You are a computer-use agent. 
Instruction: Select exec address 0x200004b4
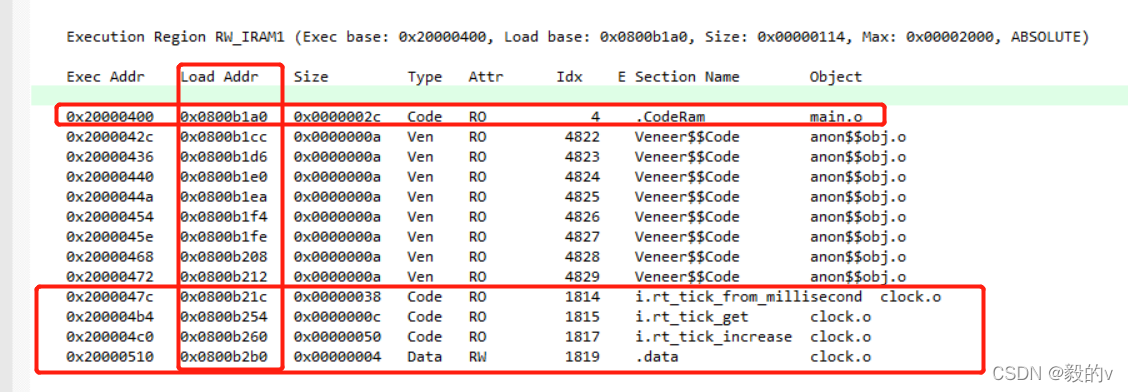(x=111, y=316)
